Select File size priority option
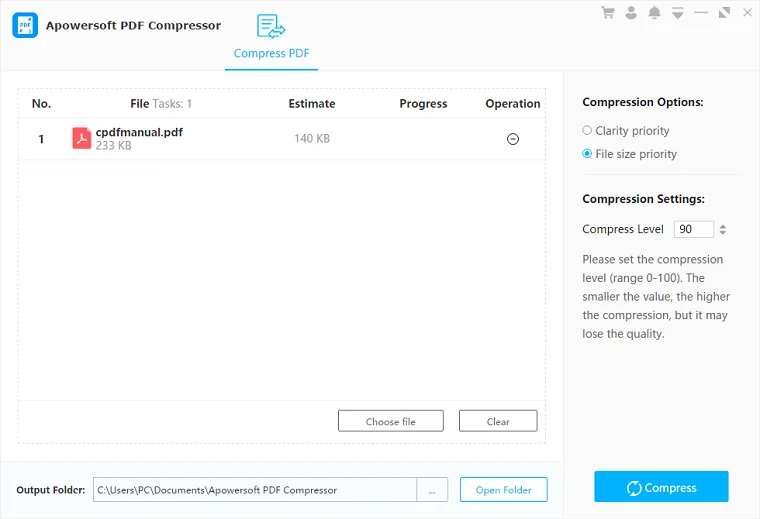760x519 pixels. click(x=587, y=154)
